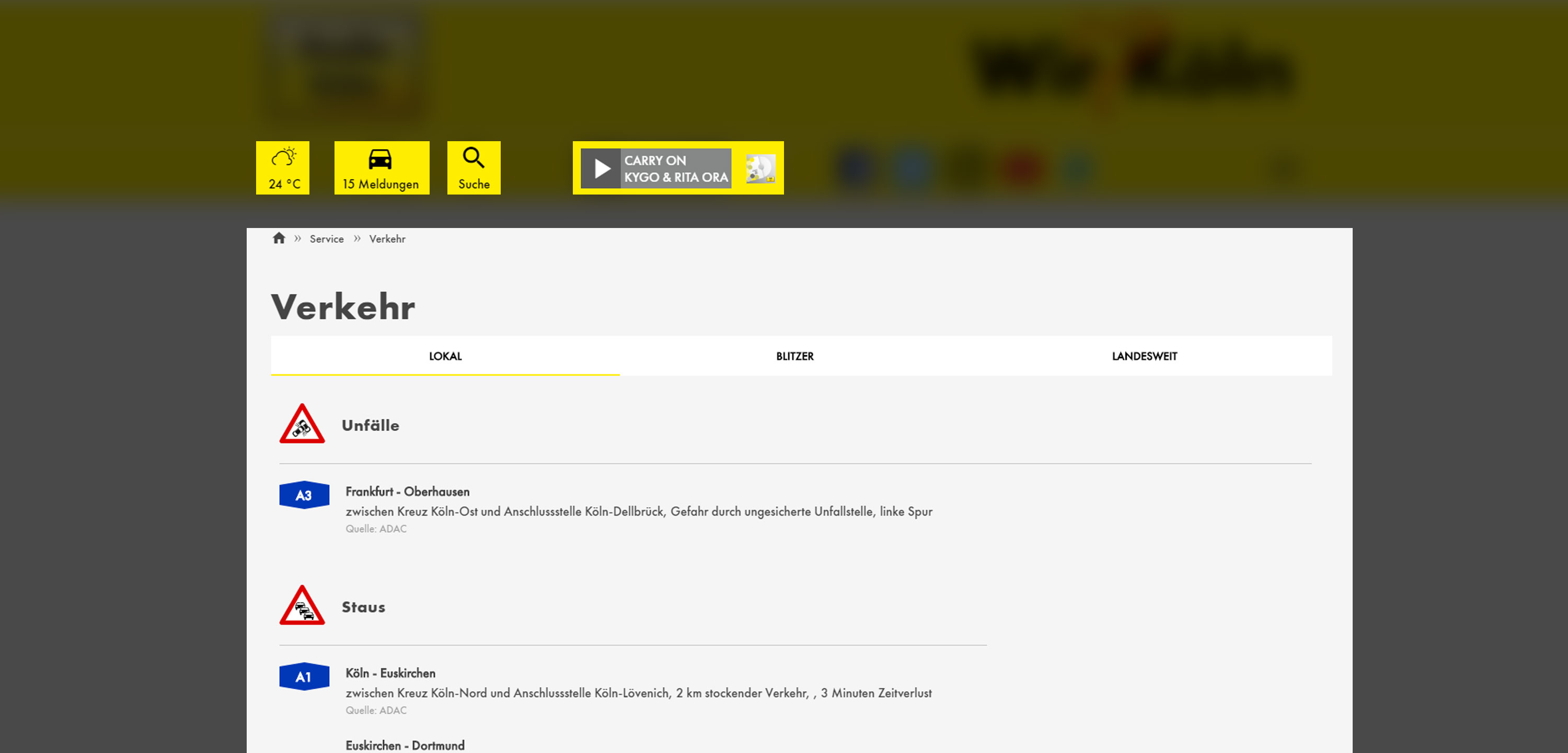The image size is (1568, 753).
Task: Click the Frankfurt - Oberhausen traffic entry
Action: [407, 492]
